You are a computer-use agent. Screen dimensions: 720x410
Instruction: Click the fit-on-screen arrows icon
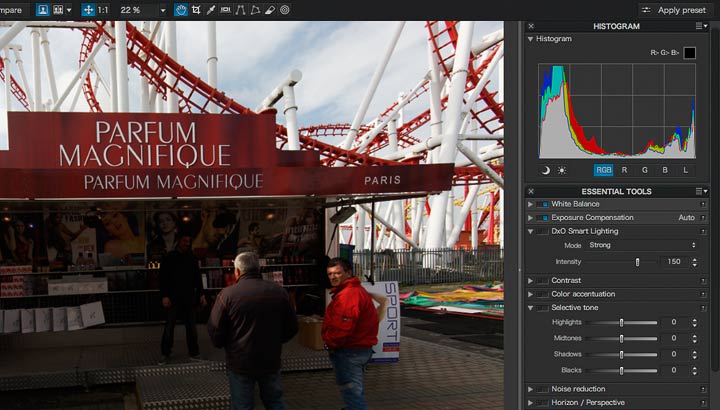pos(88,10)
